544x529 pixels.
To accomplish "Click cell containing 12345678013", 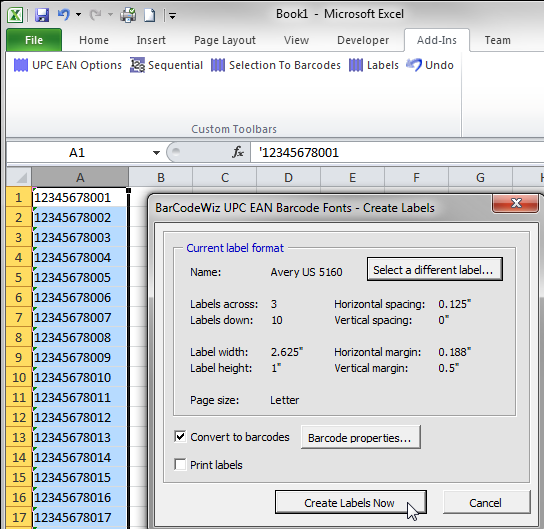I will [x=80, y=437].
